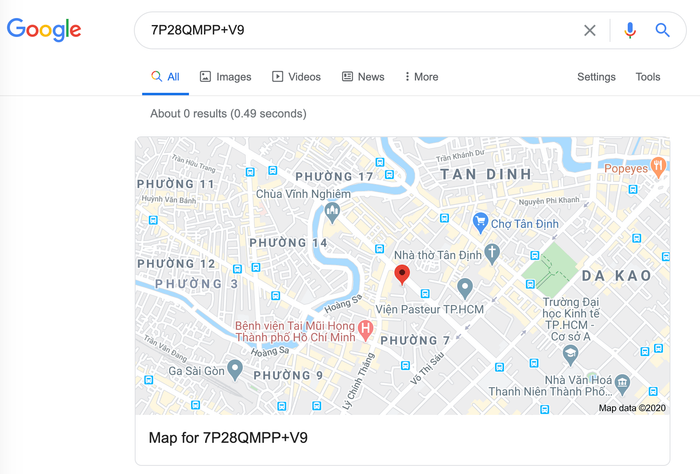Switch to the Images tab
This screenshot has width=700, height=474.
(x=225, y=77)
